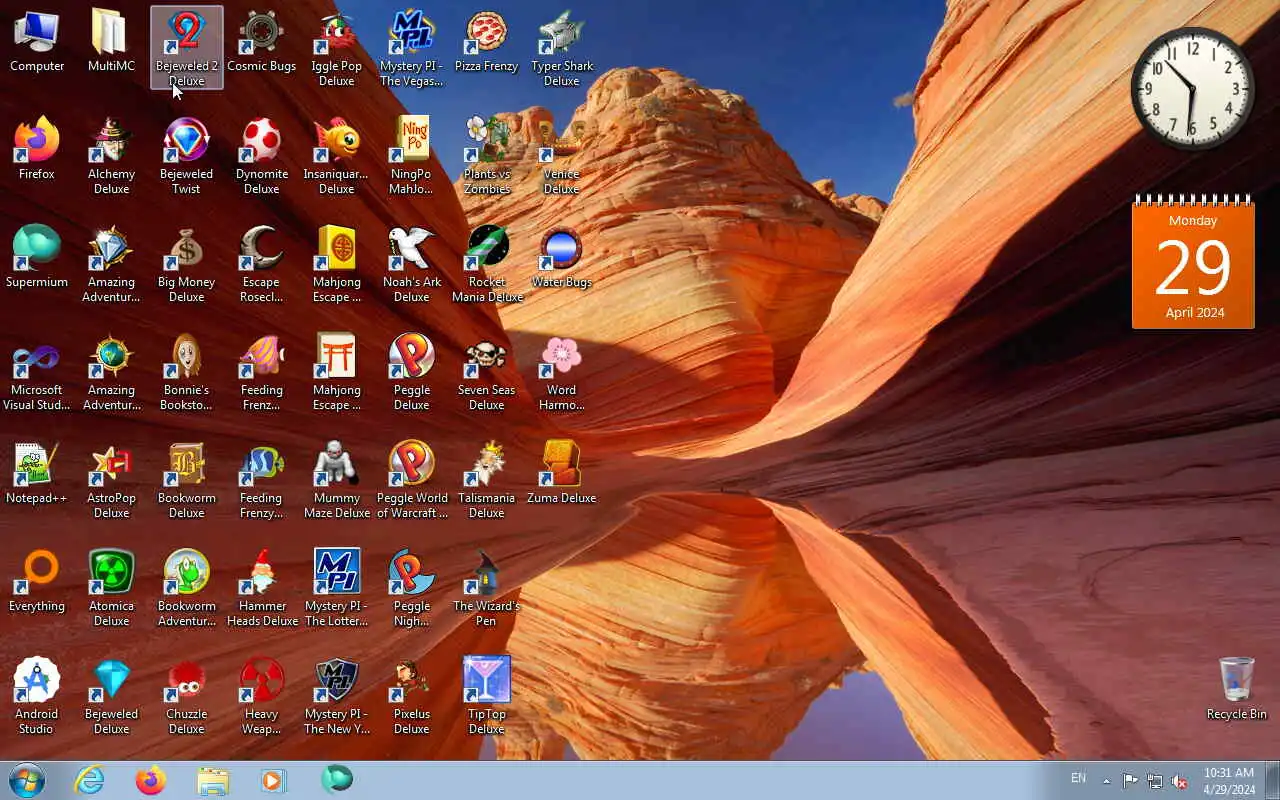This screenshot has height=800, width=1280.
Task: Select the Water Bugs shortcut
Action: point(562,258)
